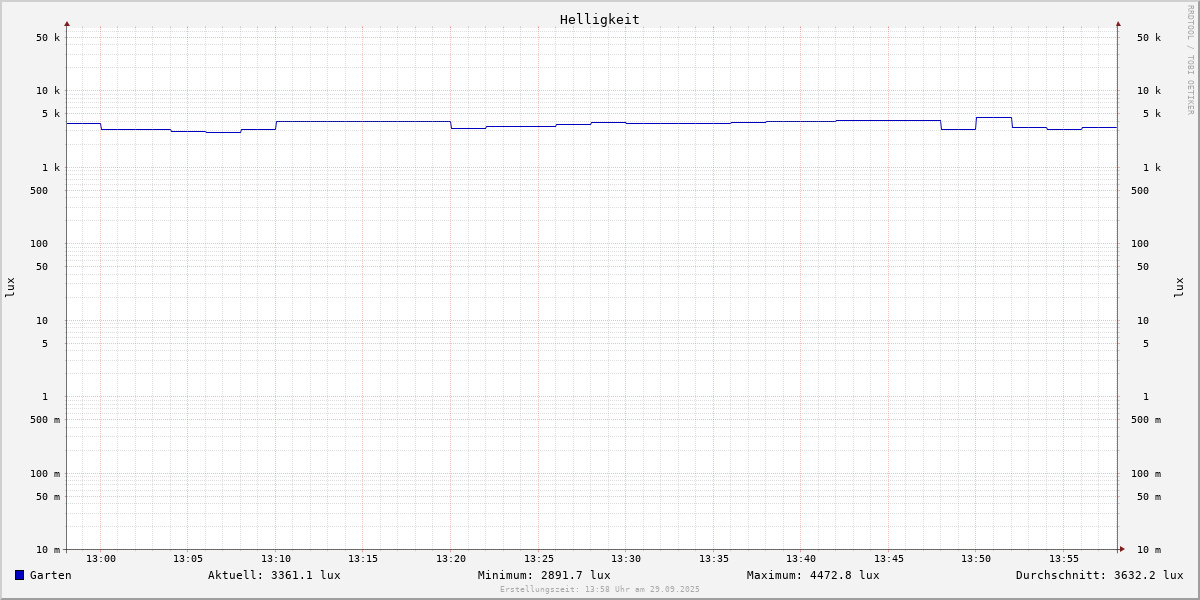Click the 13:00 time axis label
This screenshot has width=1200, height=600.
[101, 559]
